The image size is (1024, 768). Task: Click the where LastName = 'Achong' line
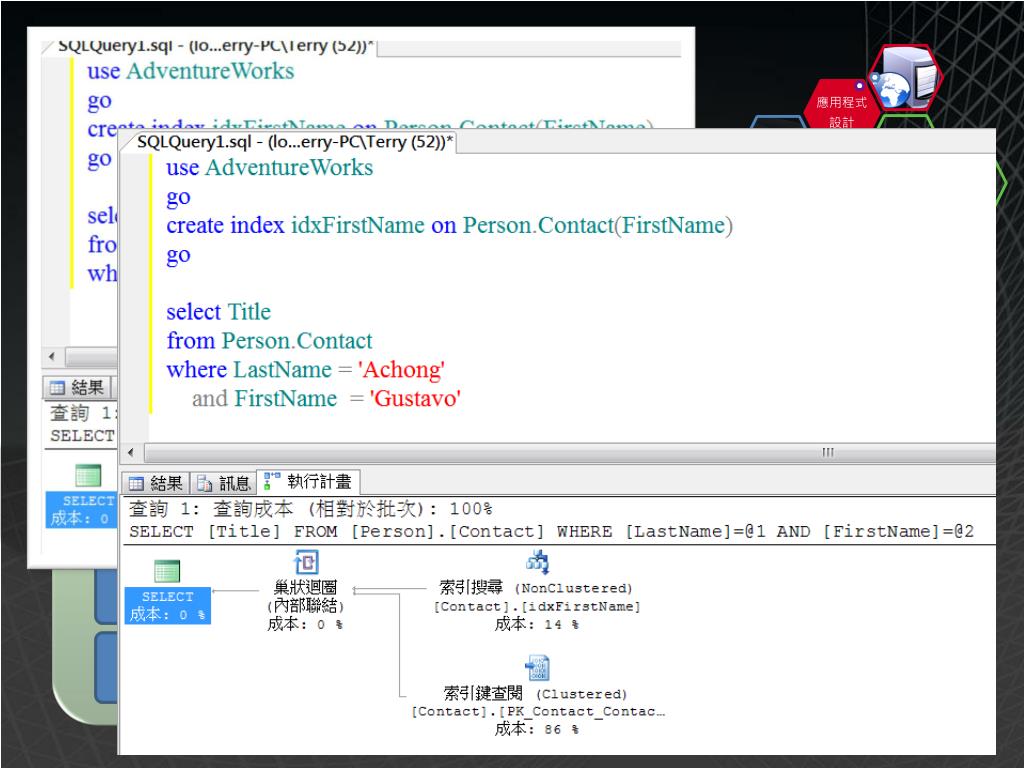pyautogui.click(x=306, y=370)
